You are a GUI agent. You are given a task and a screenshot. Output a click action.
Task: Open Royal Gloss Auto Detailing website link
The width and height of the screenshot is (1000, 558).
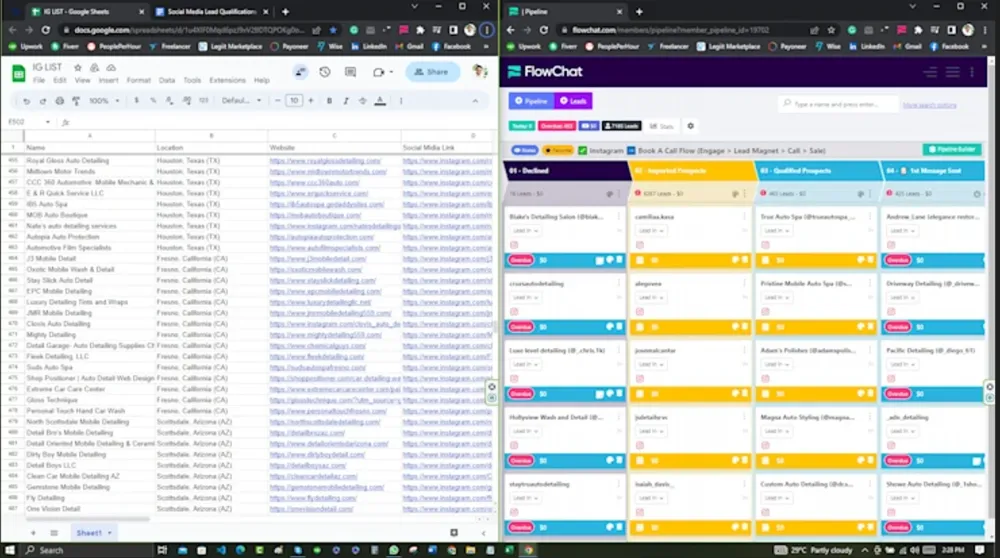325,161
